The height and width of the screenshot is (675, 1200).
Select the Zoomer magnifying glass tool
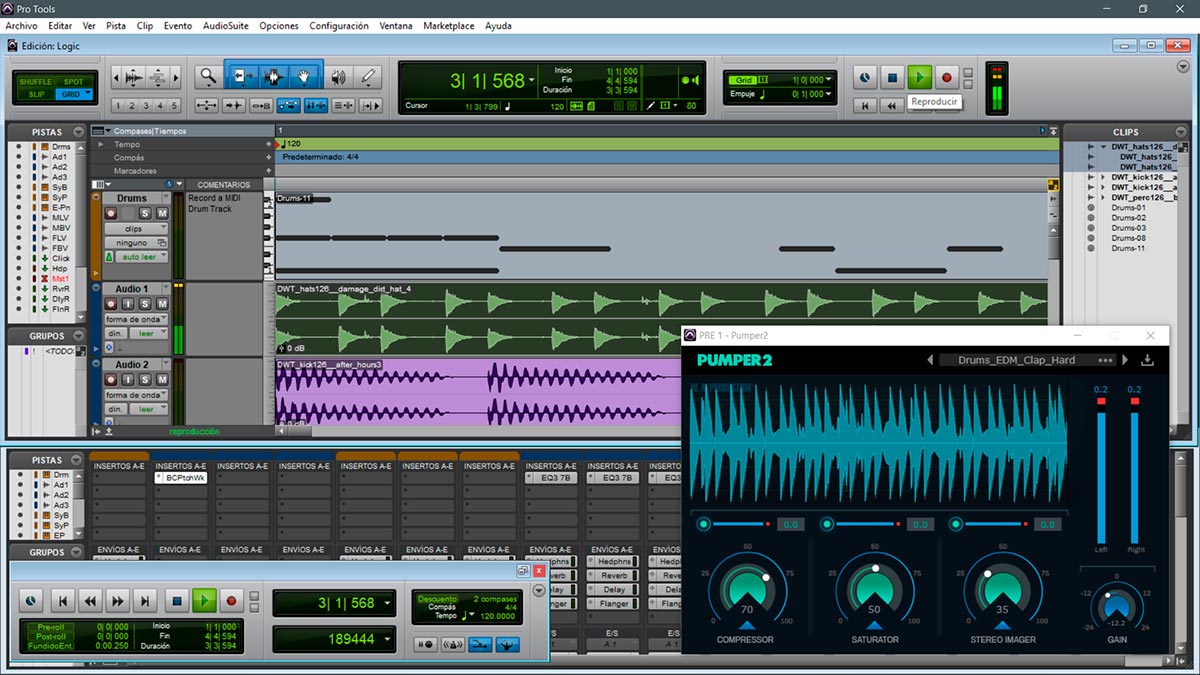point(208,76)
